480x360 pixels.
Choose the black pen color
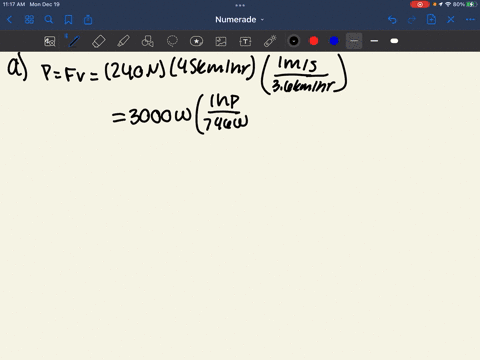coord(294,41)
